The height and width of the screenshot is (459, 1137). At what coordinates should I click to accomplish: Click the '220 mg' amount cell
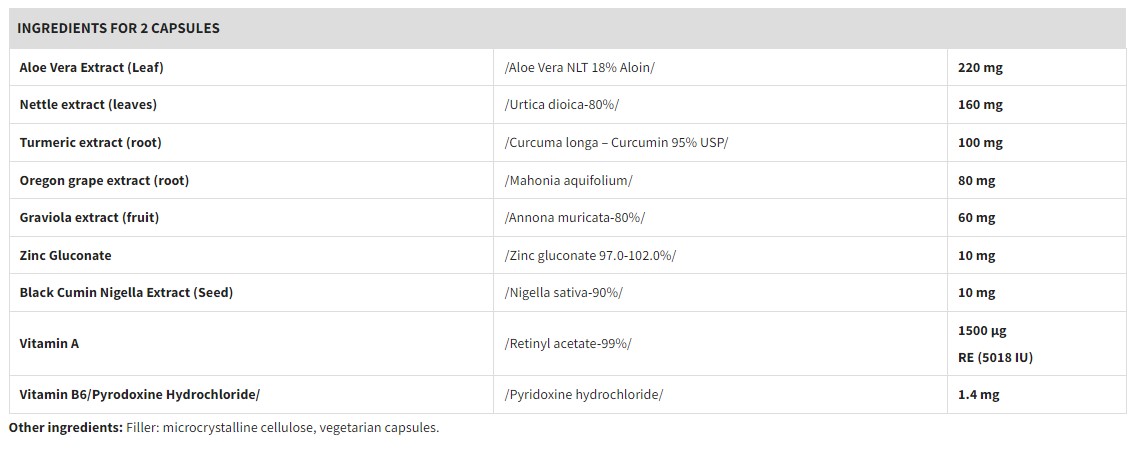point(980,67)
